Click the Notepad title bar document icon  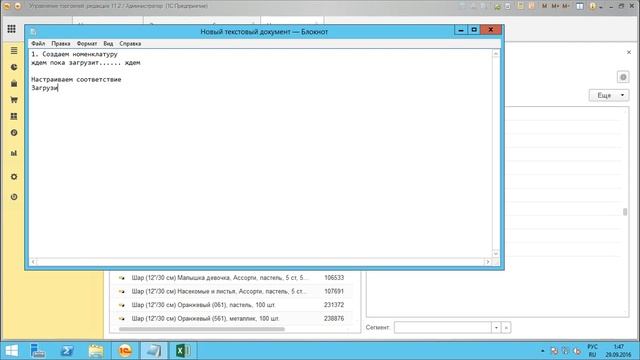[33, 31]
